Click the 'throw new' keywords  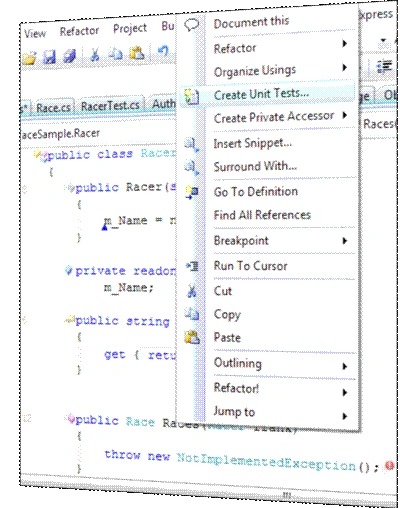click(137, 455)
